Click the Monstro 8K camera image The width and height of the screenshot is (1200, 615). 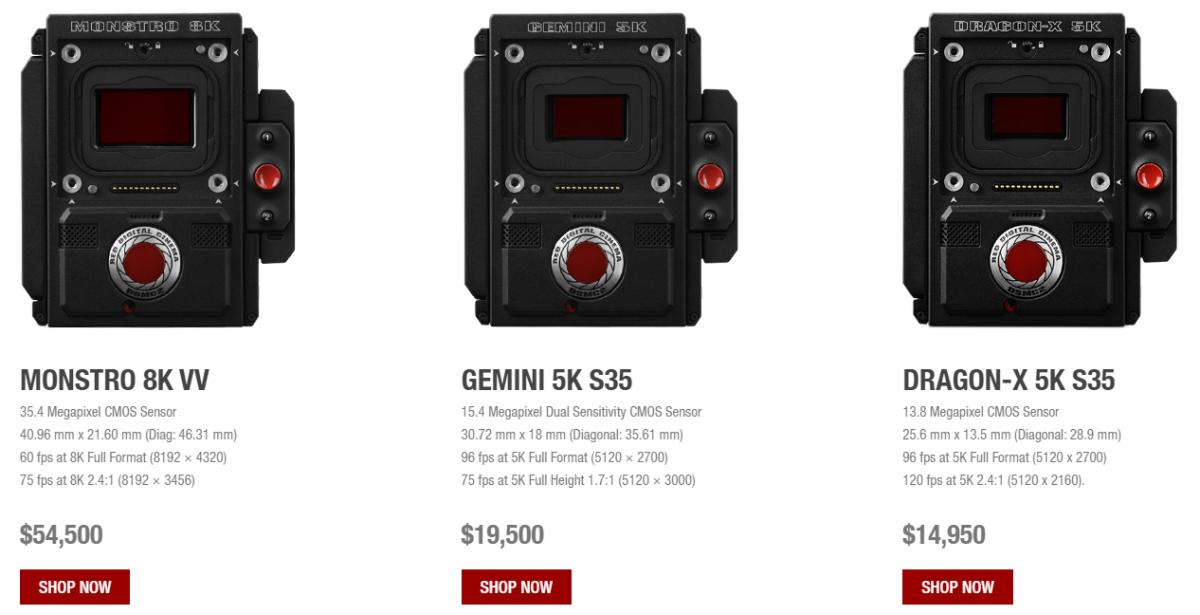coord(157,170)
